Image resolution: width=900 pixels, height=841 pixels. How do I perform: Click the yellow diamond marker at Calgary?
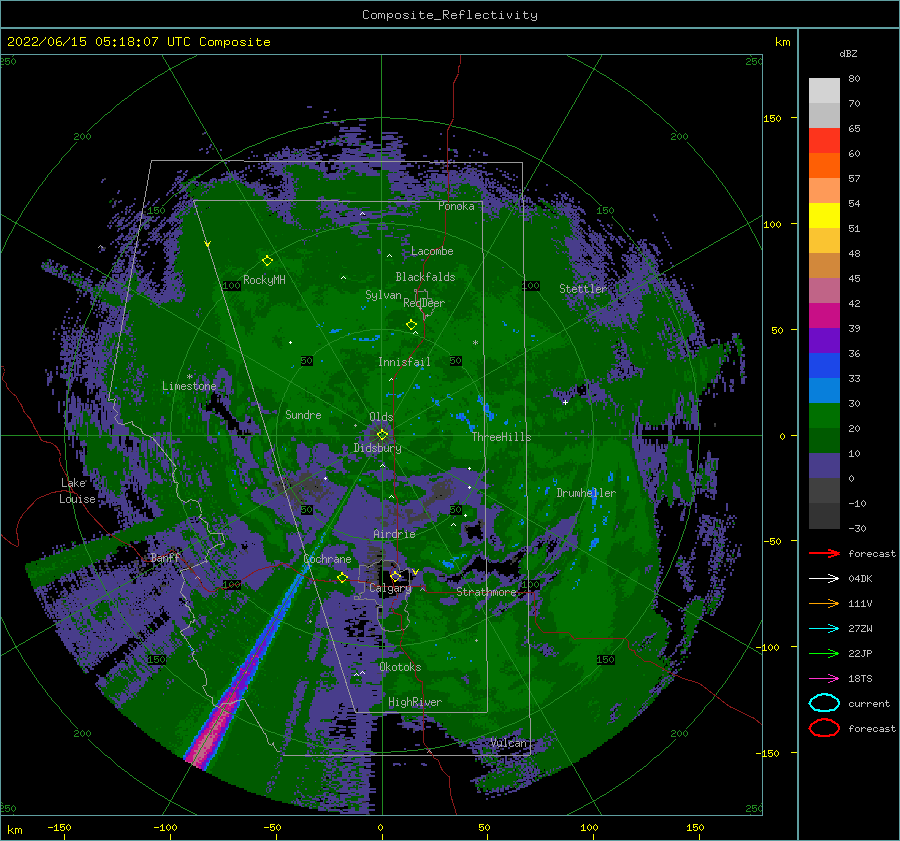click(395, 576)
